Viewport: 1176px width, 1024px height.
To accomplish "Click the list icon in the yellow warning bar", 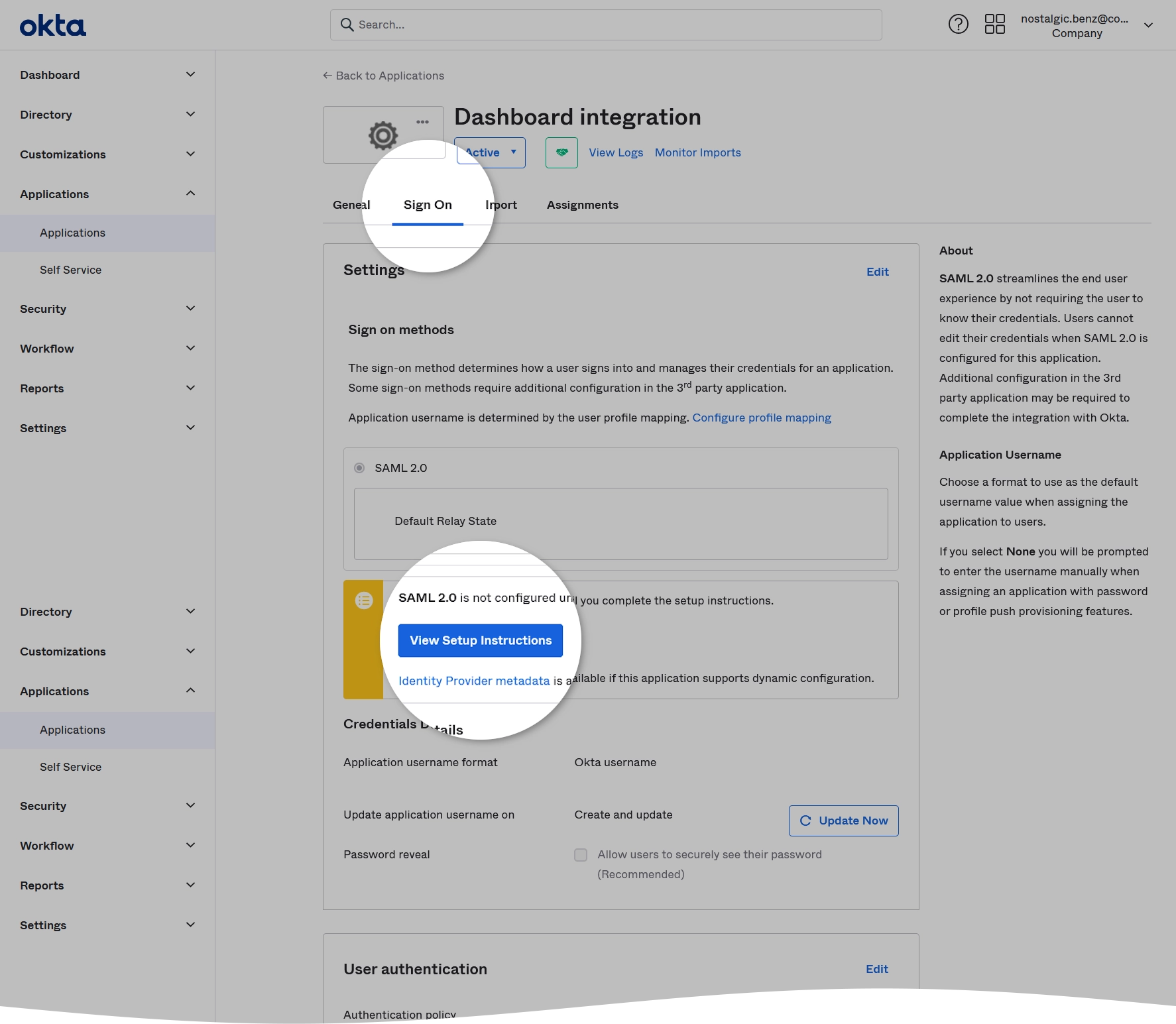I will click(364, 600).
